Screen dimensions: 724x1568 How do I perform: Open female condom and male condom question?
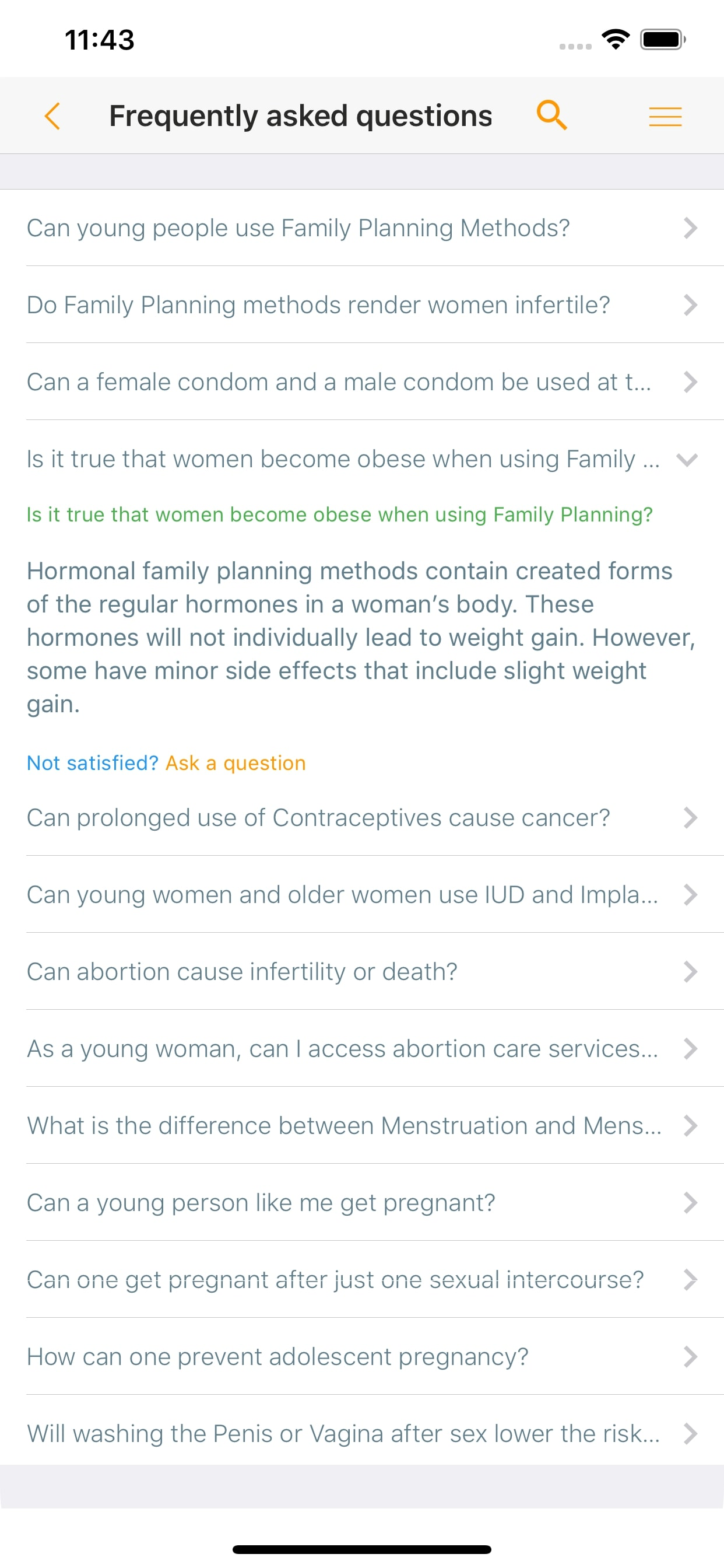pos(362,381)
